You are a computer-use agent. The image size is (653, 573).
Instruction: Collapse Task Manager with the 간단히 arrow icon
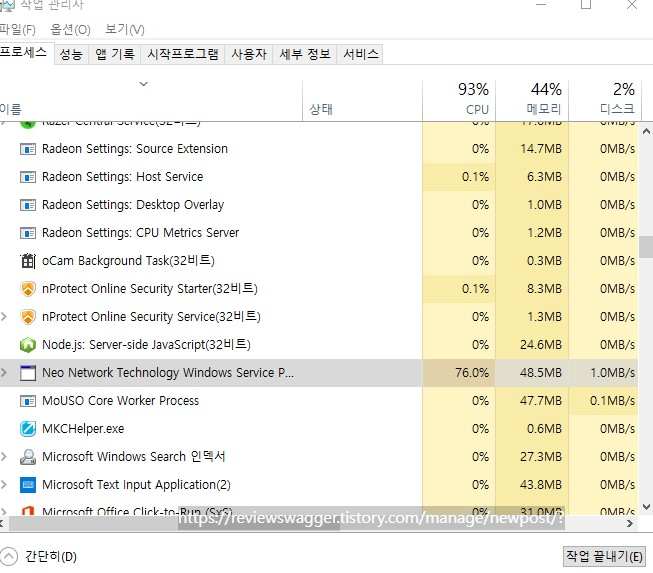pyautogui.click(x=9, y=556)
